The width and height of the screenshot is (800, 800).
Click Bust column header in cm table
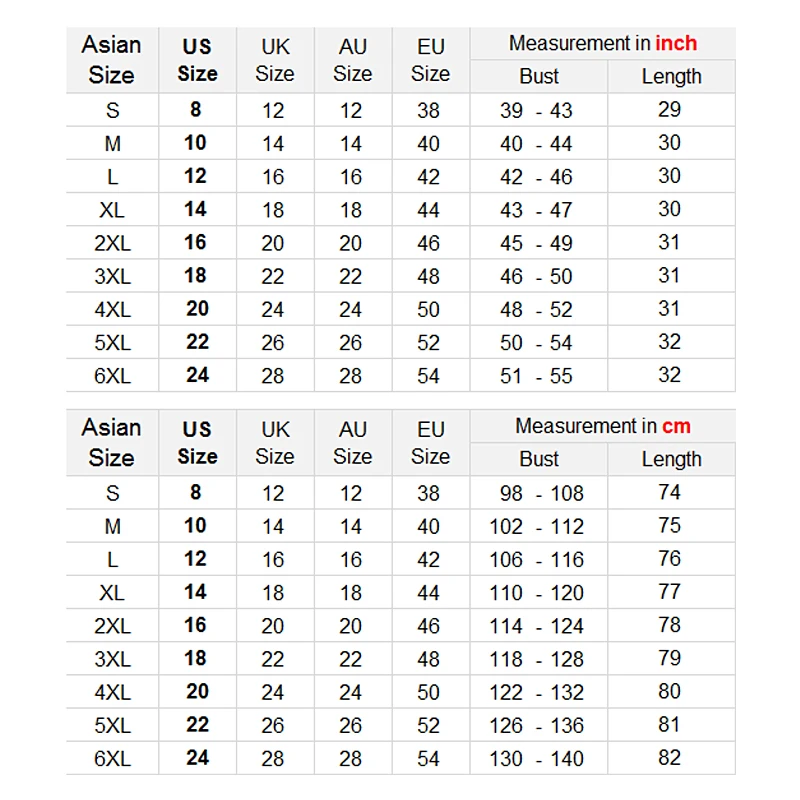point(539,459)
